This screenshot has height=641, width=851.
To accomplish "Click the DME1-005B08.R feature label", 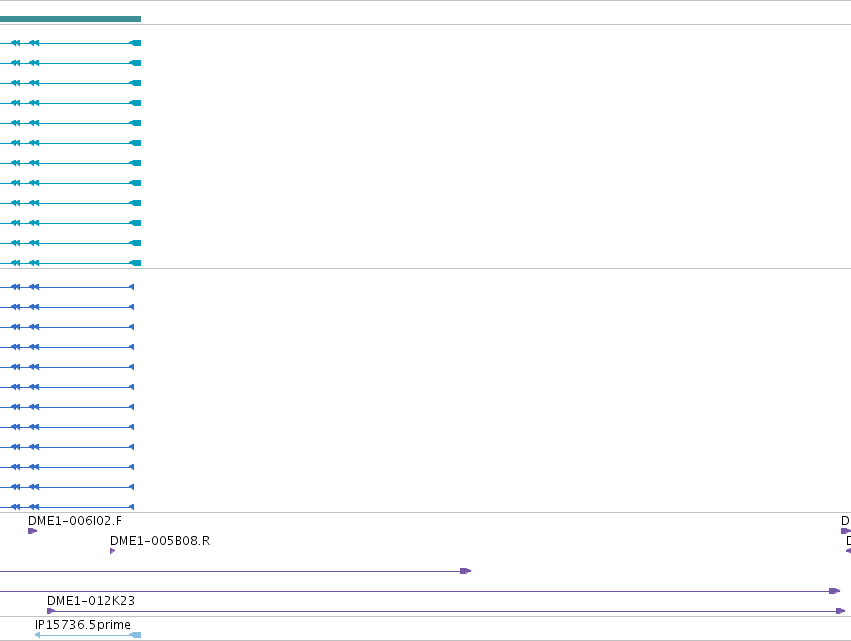I will point(160,541).
